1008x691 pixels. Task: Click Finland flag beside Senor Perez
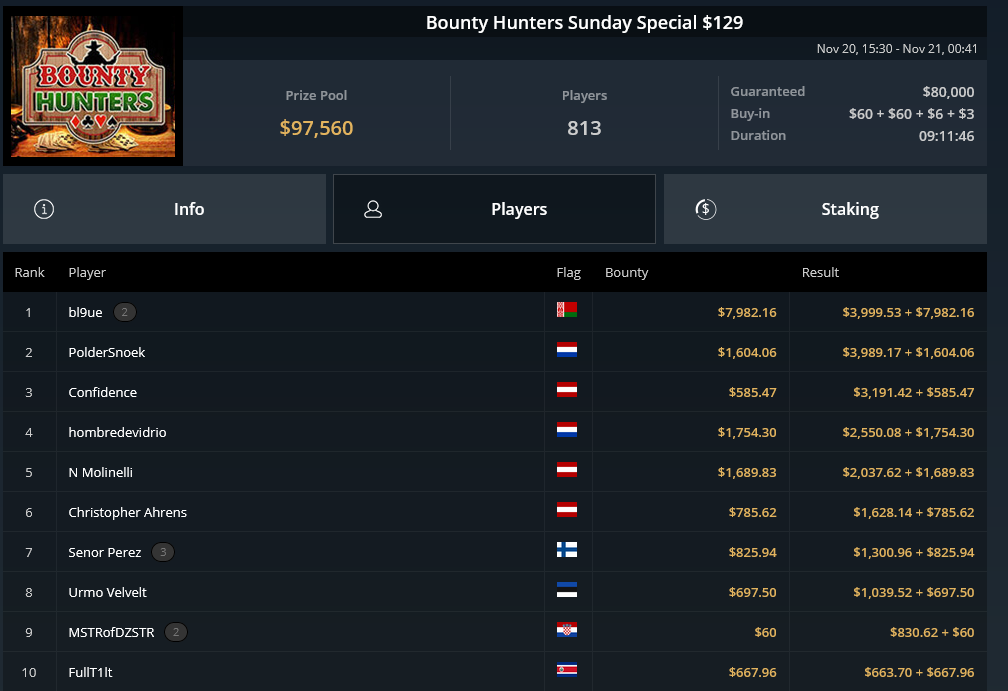(x=567, y=550)
